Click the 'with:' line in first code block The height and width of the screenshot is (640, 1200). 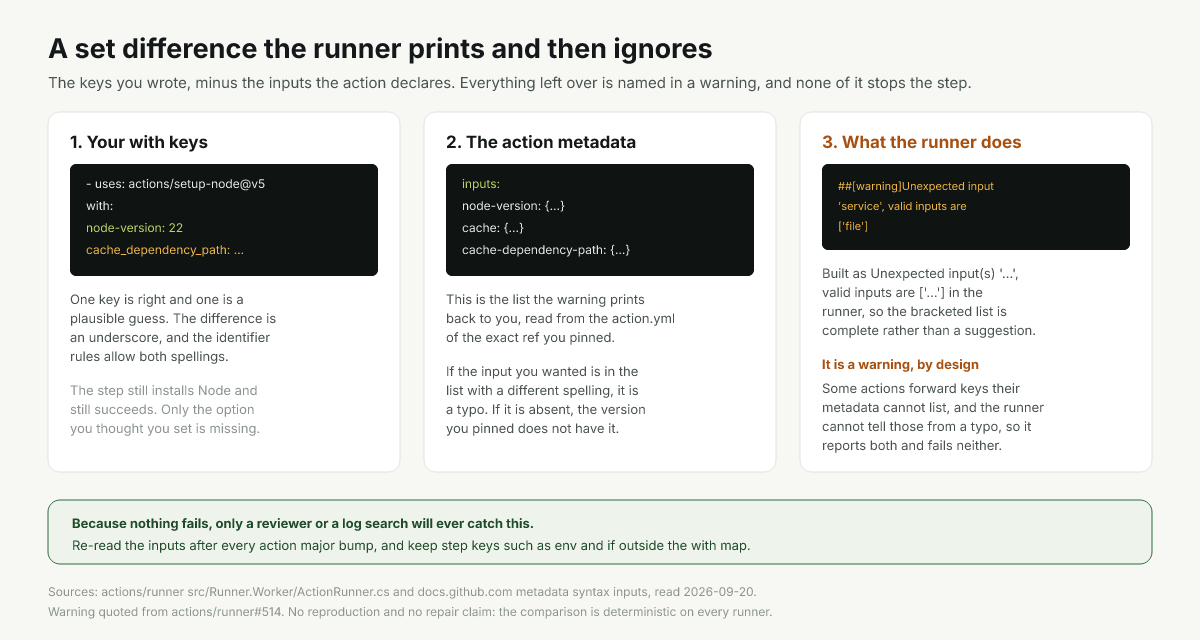click(x=100, y=206)
